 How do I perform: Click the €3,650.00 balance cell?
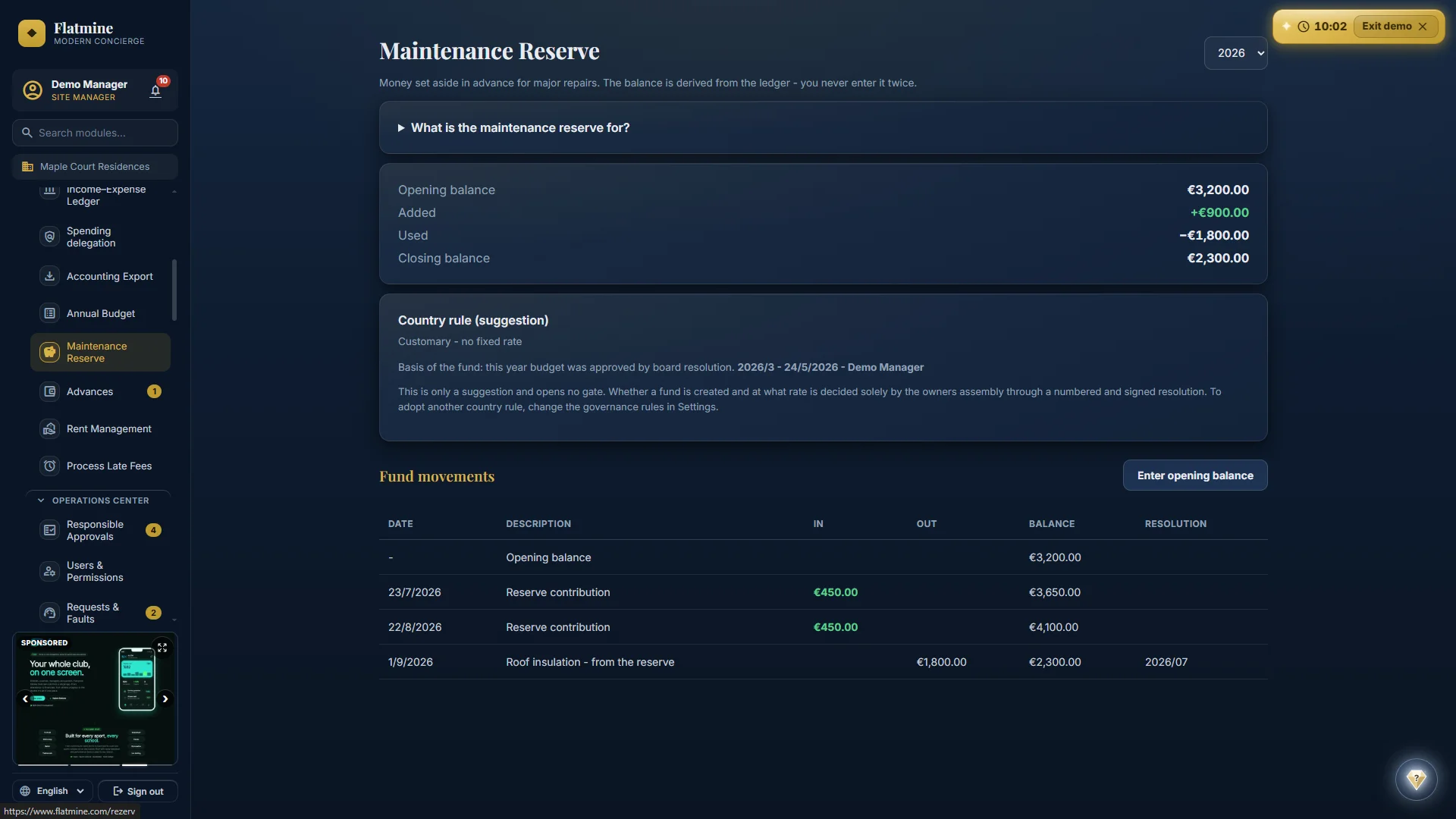pyautogui.click(x=1055, y=592)
